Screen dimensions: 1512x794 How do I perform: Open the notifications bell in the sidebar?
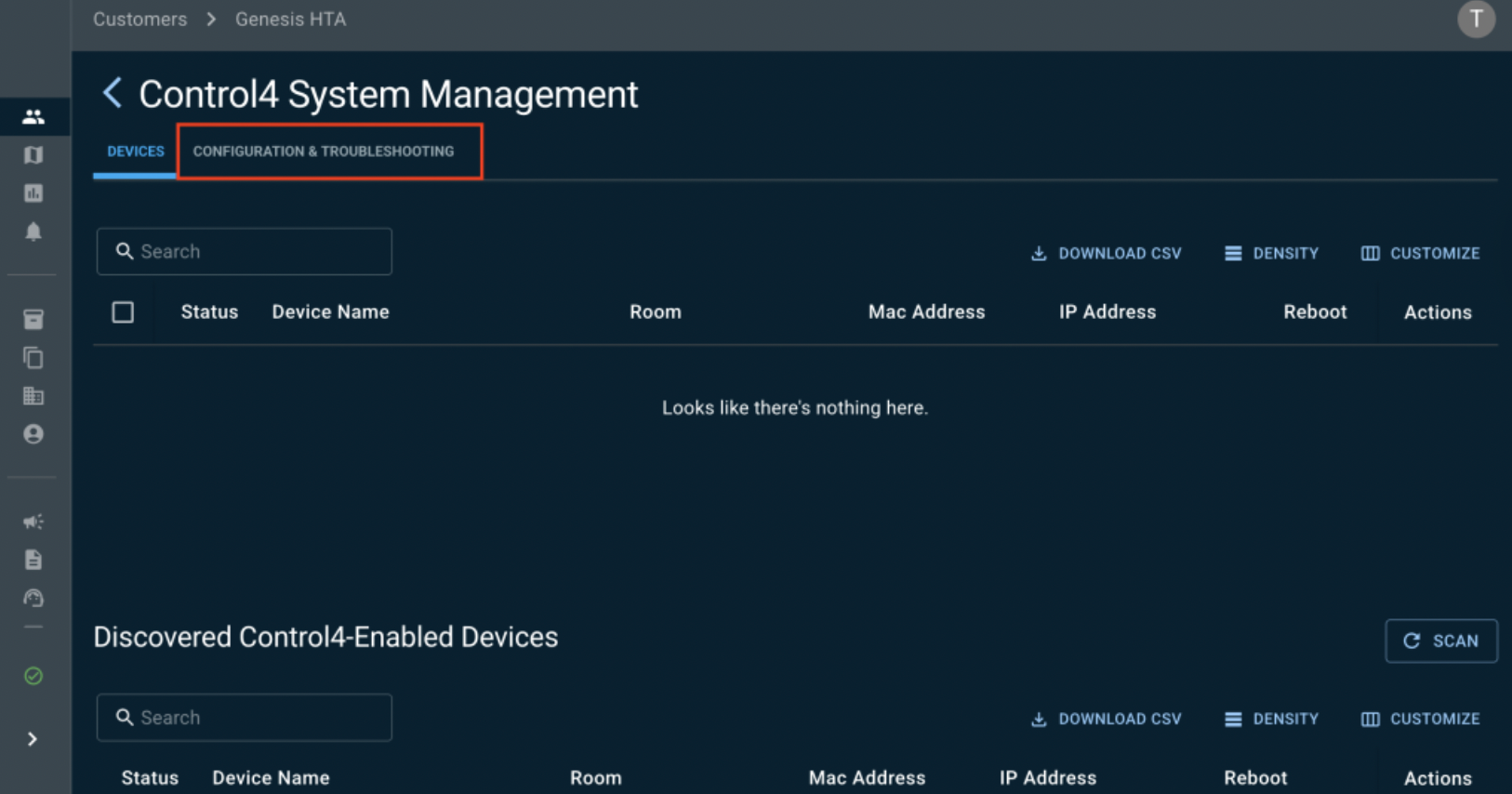pos(33,232)
